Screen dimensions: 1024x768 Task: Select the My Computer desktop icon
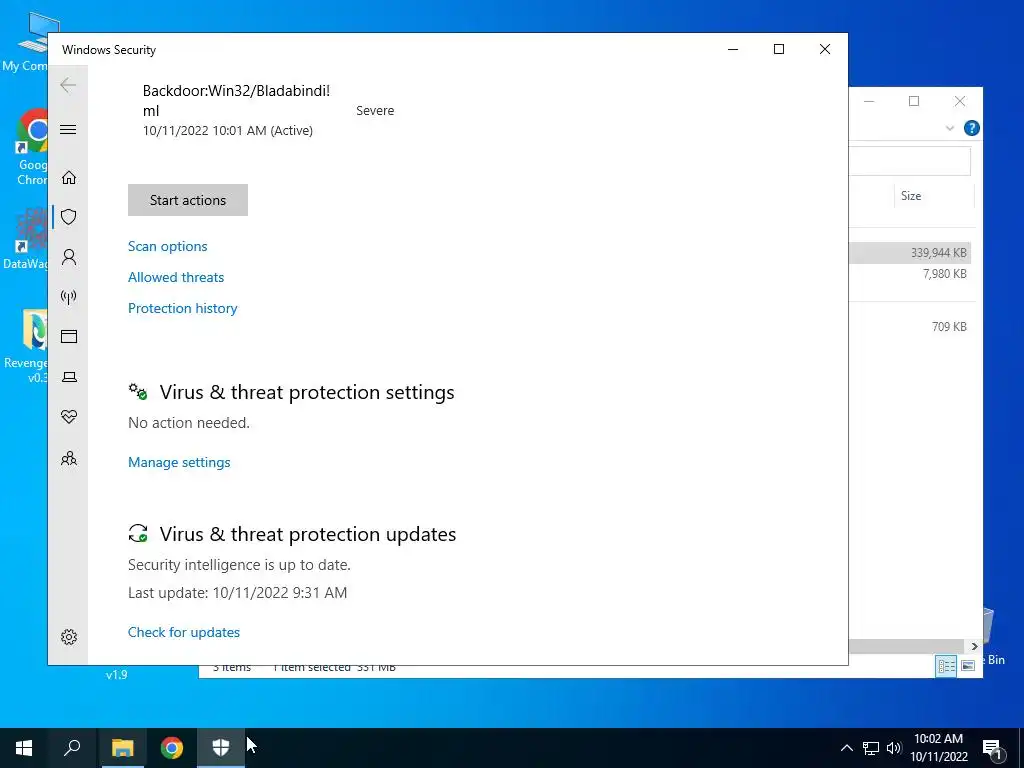tap(26, 41)
